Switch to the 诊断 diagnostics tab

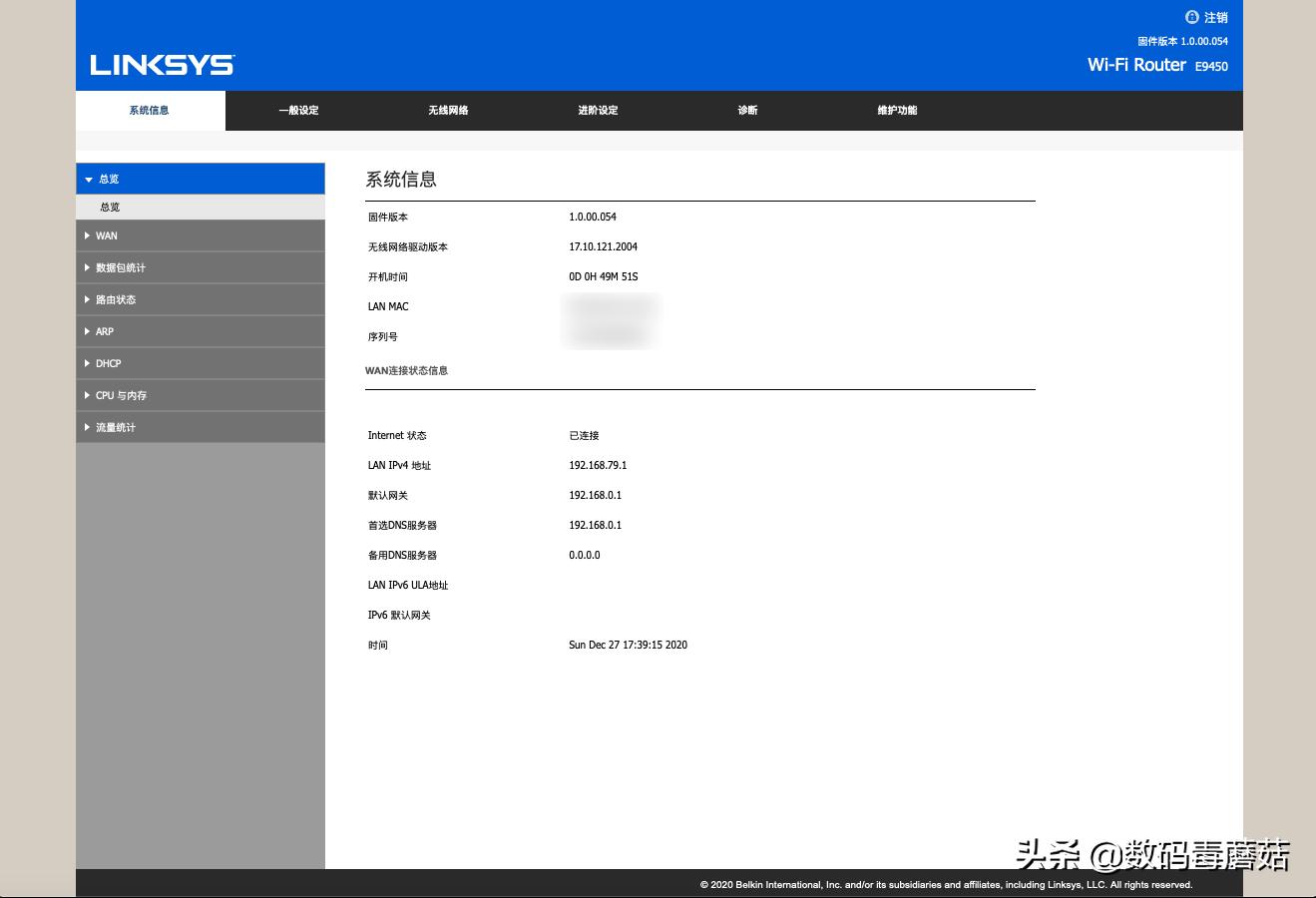(746, 111)
